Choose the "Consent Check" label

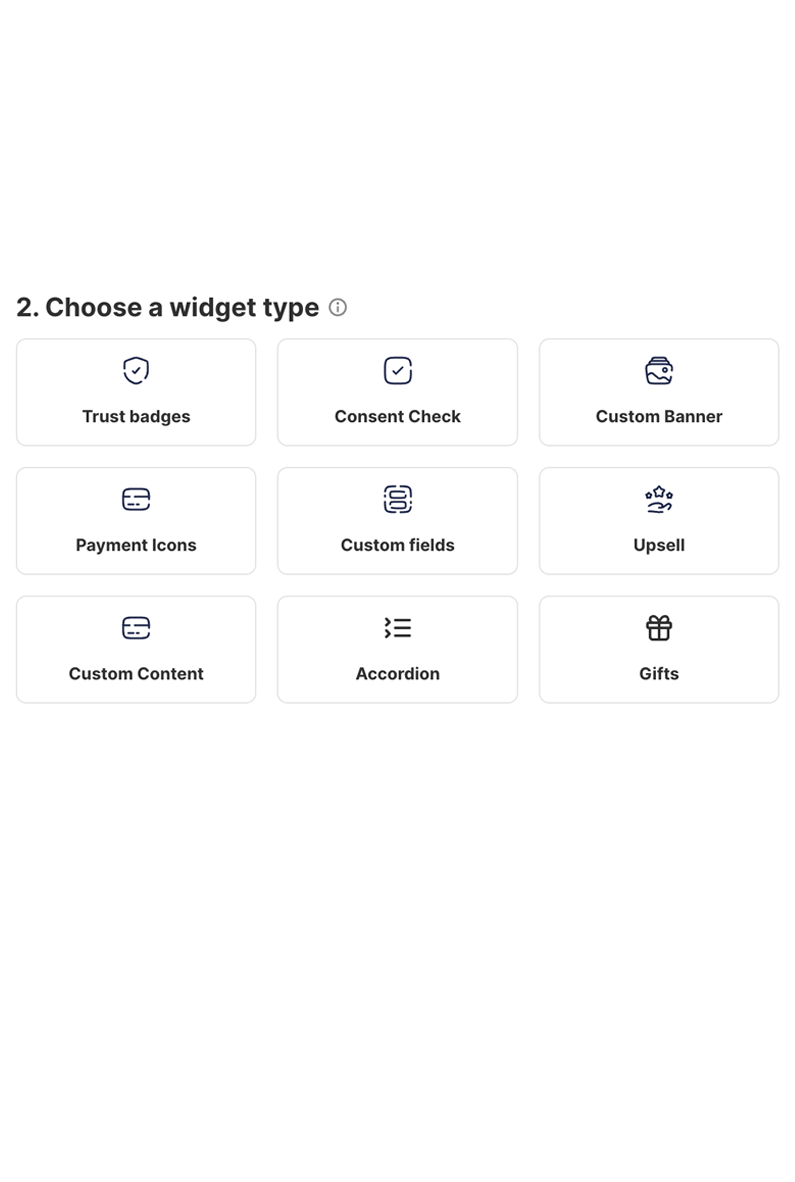[x=398, y=417]
